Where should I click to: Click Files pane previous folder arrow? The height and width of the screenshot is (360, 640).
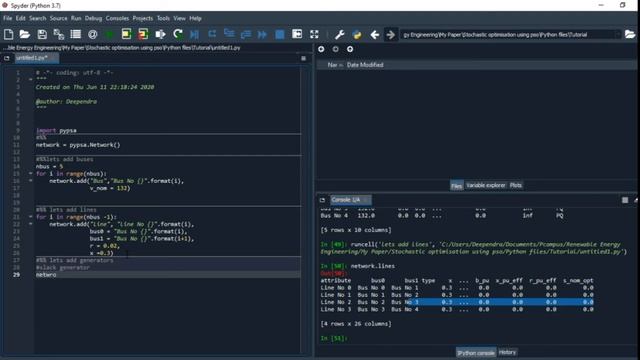click(x=321, y=49)
